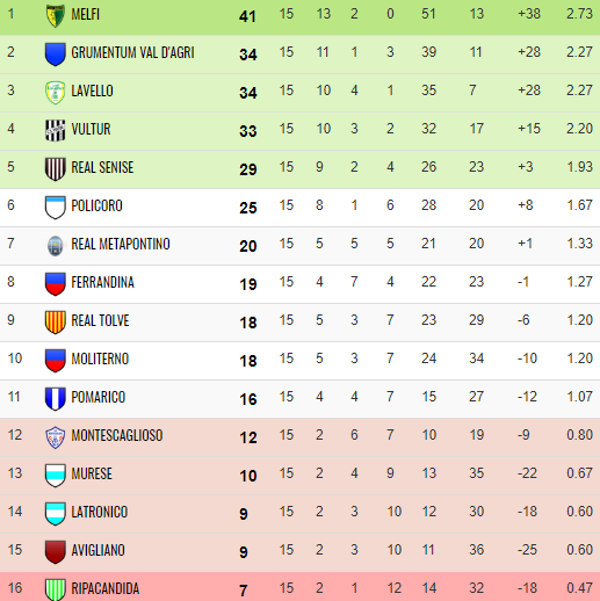
Task: Click the Vultur black-and-white striped crest
Action: [x=55, y=131]
